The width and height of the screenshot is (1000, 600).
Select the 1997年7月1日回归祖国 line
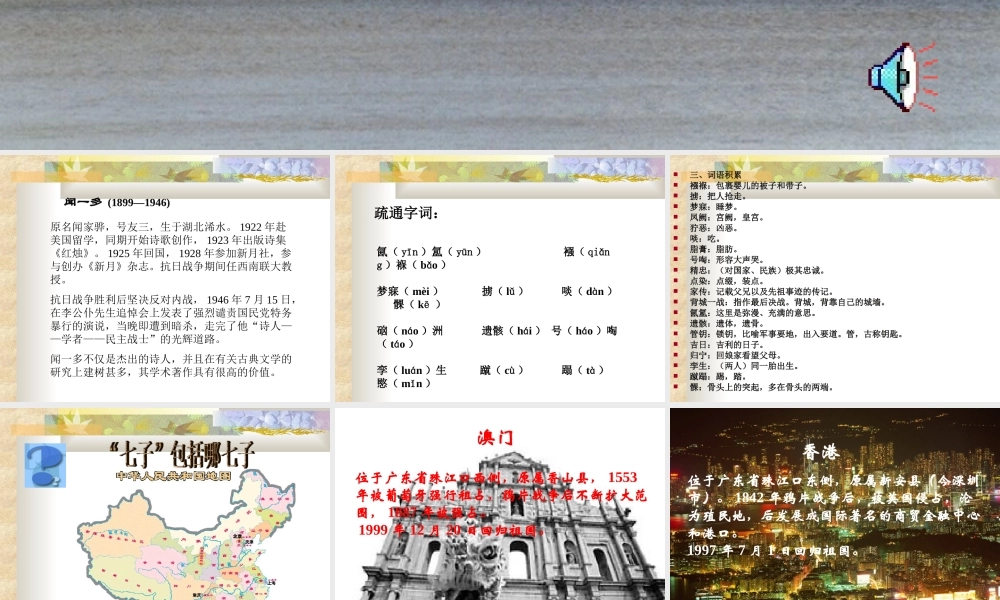tap(773, 549)
